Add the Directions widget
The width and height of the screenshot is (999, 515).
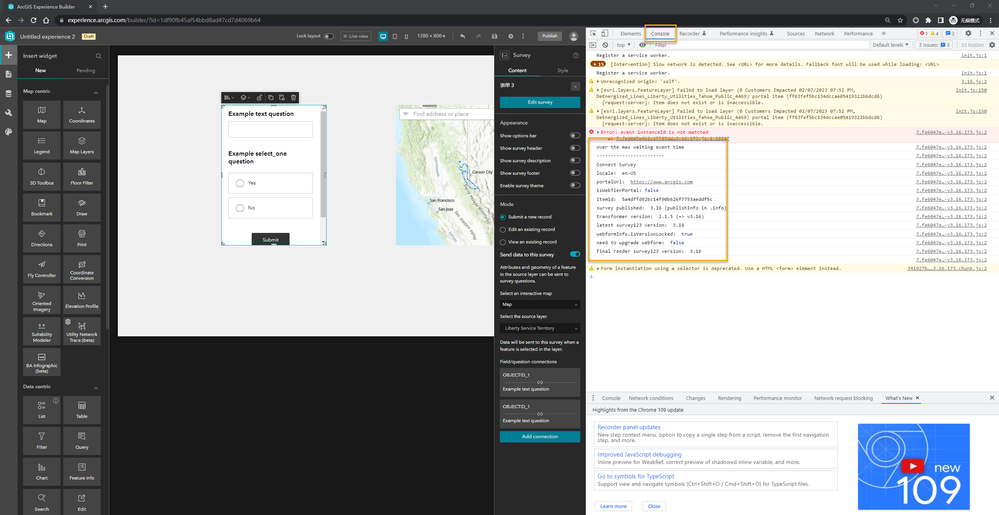pyautogui.click(x=41, y=238)
